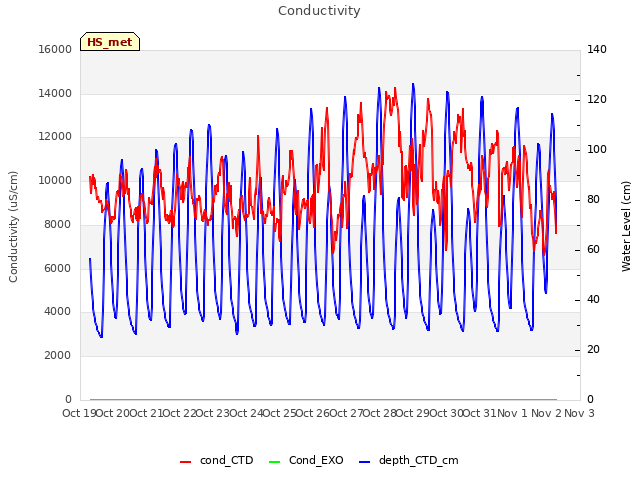Click the 8000 left axis tick label

click(58, 224)
